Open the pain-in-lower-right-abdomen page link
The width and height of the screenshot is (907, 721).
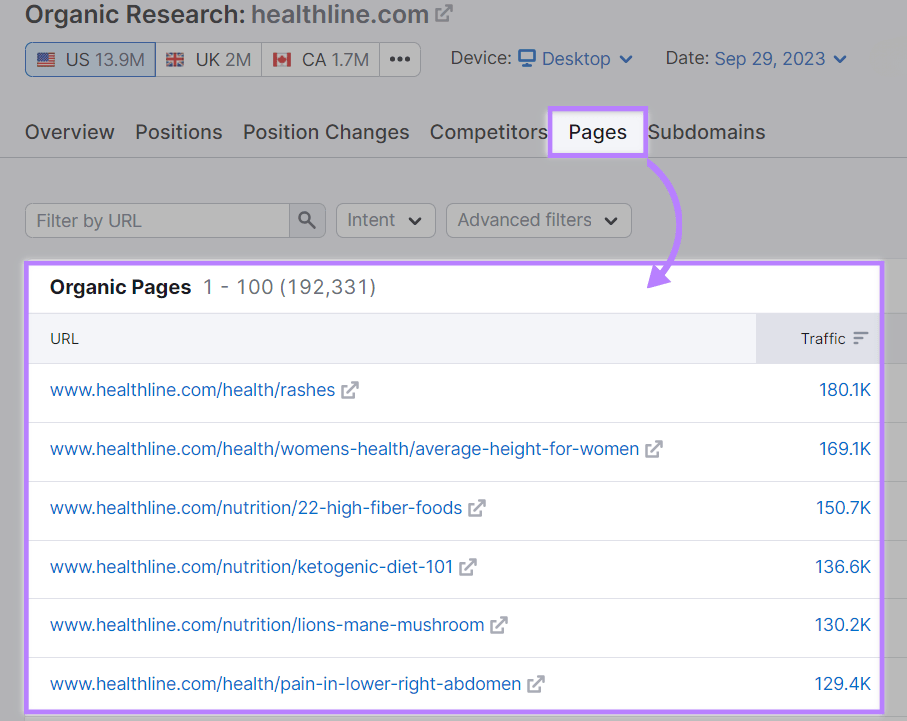(285, 685)
